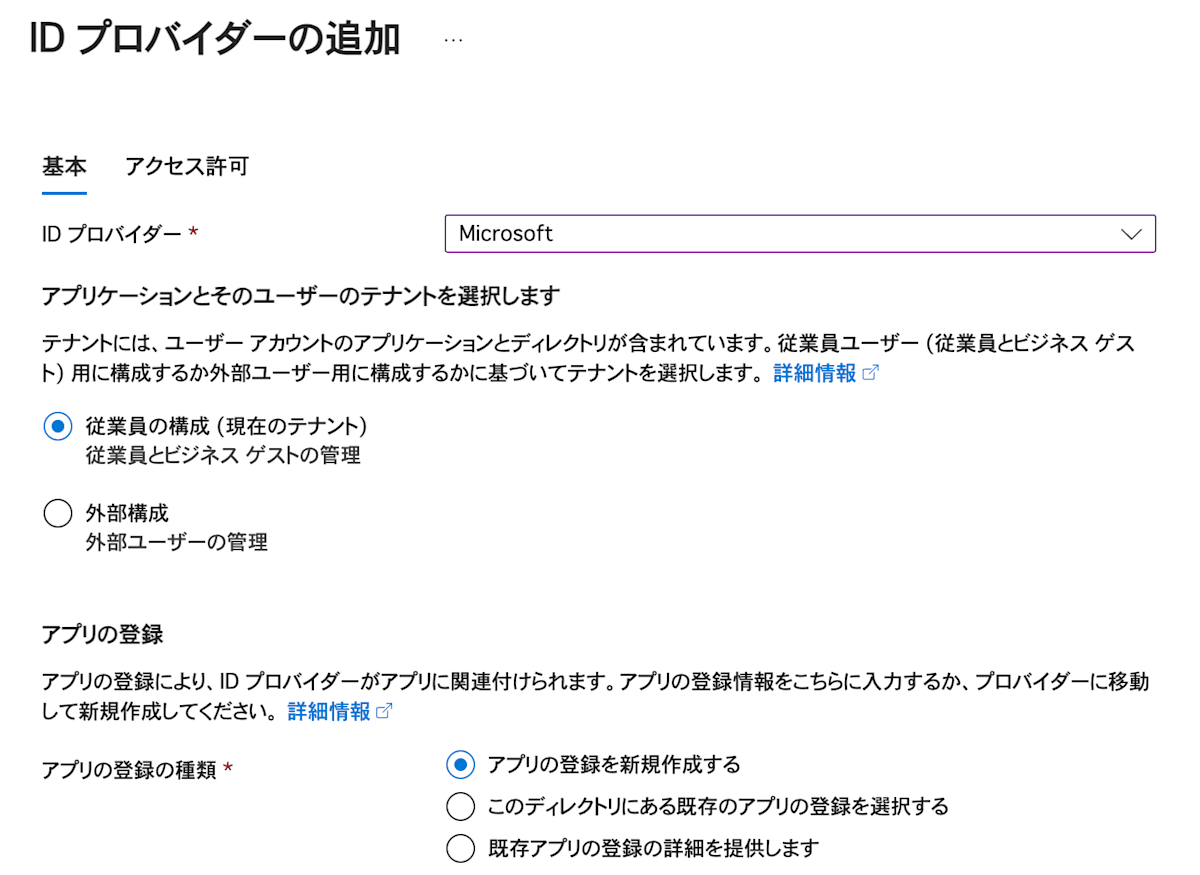Switch to the アクセス許可 tab

[x=186, y=166]
